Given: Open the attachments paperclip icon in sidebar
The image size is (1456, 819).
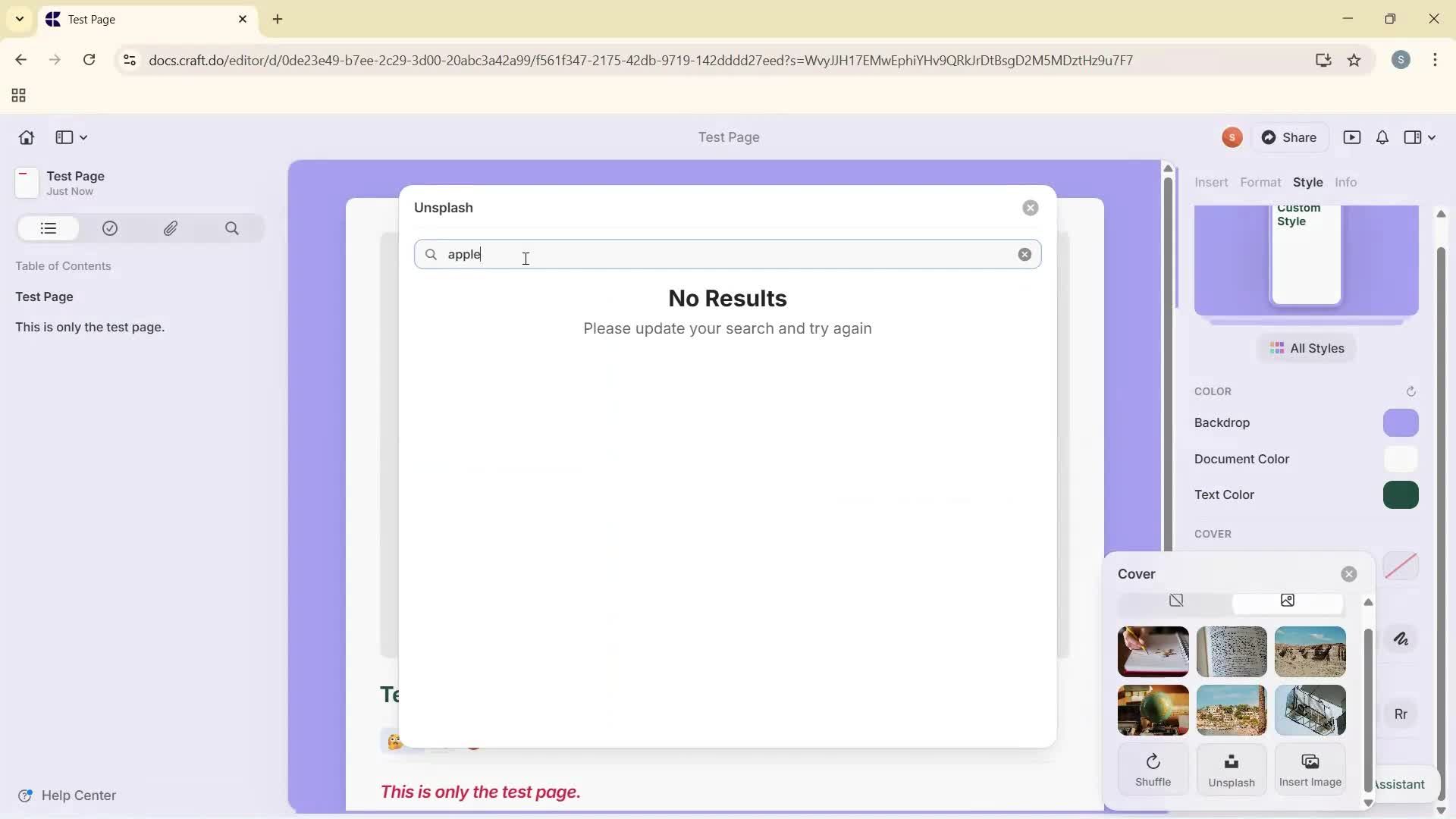Looking at the screenshot, I should [171, 228].
